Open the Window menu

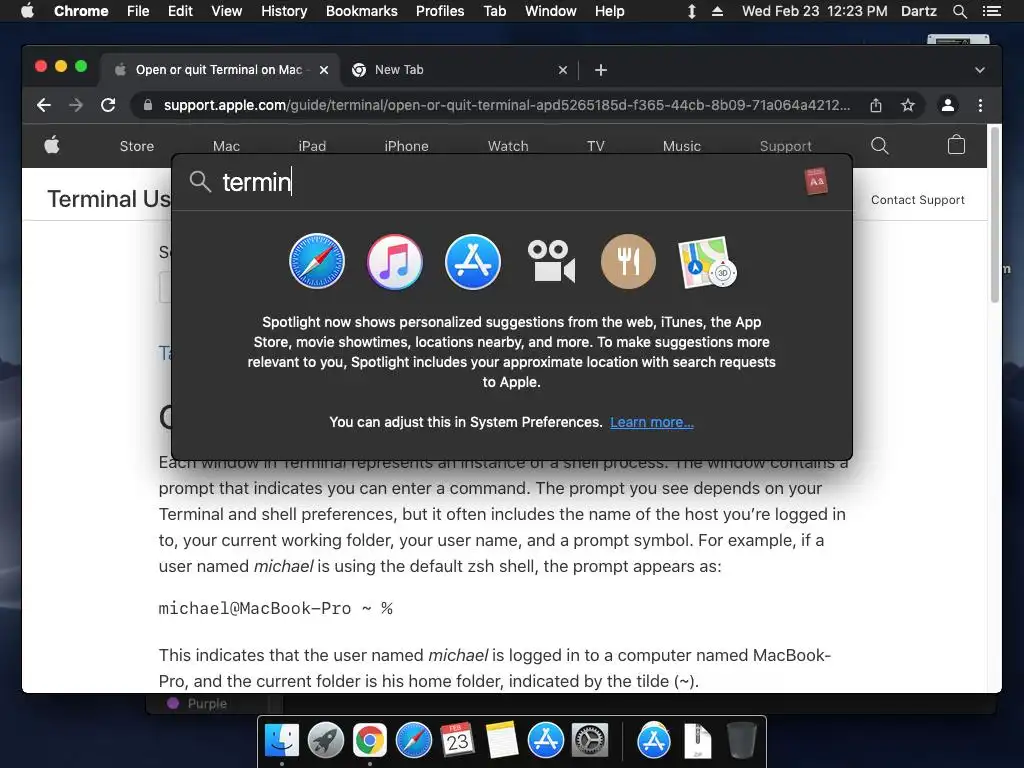point(551,11)
